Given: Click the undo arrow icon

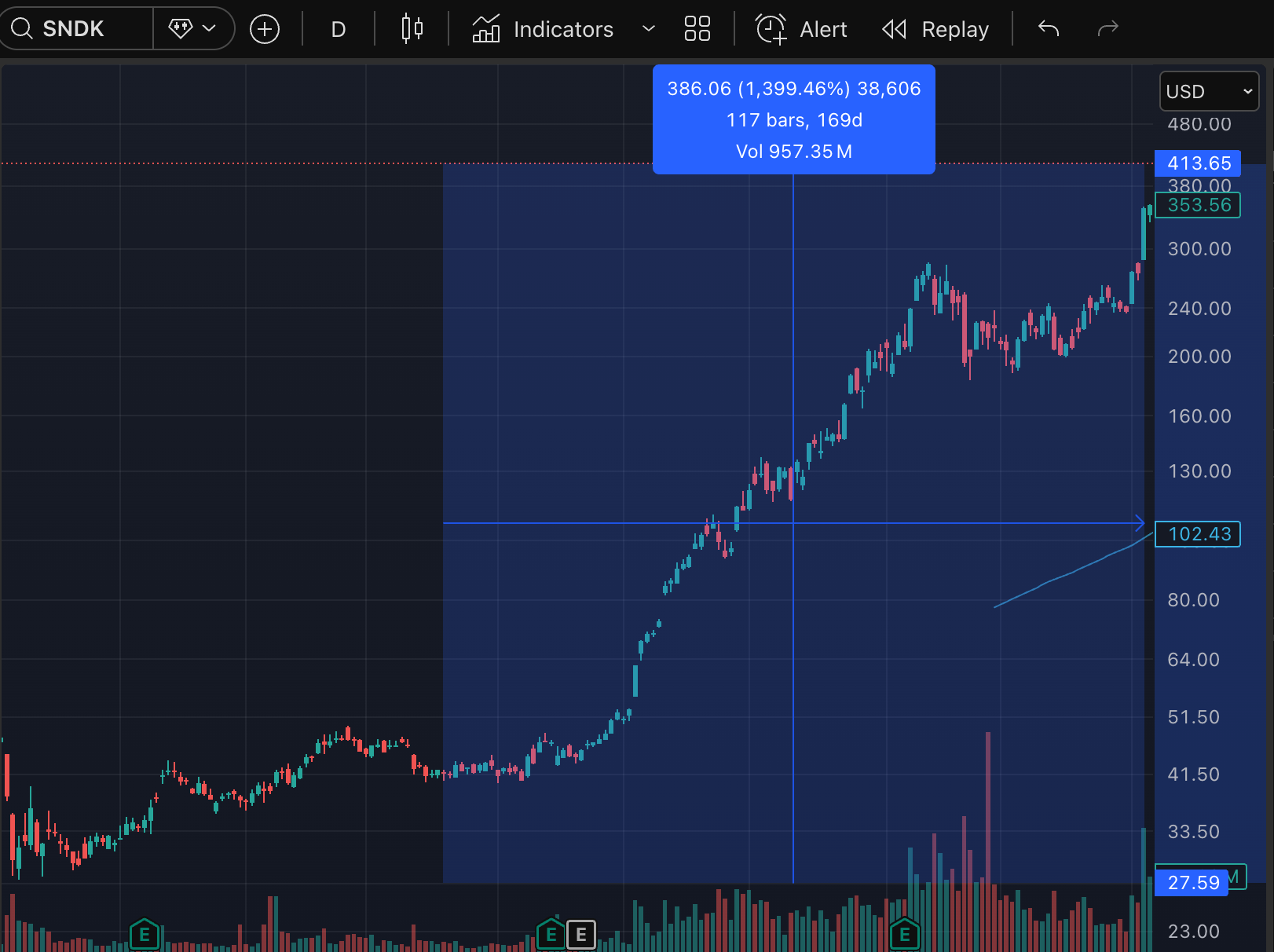Looking at the screenshot, I should (1049, 29).
